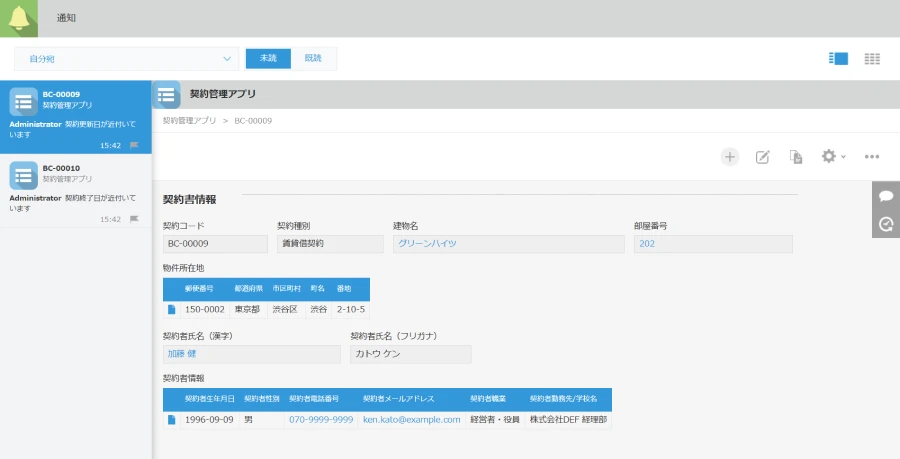Add a new record with plus icon
This screenshot has width=900, height=459.
coord(730,157)
